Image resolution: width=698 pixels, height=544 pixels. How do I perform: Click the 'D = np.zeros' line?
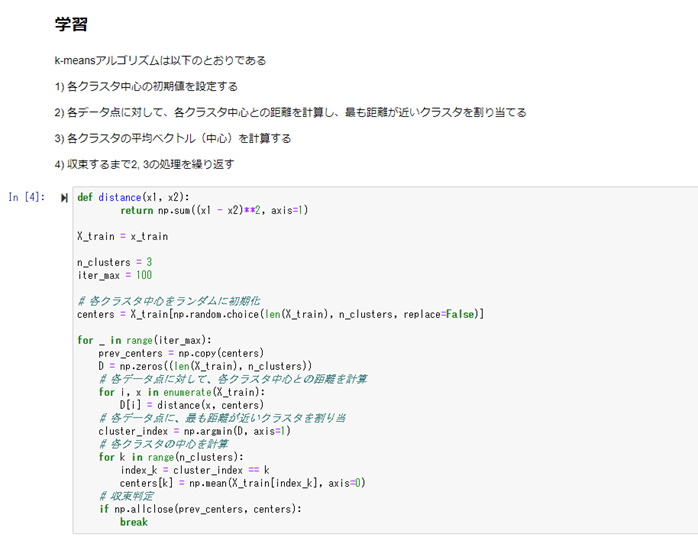tap(205, 366)
